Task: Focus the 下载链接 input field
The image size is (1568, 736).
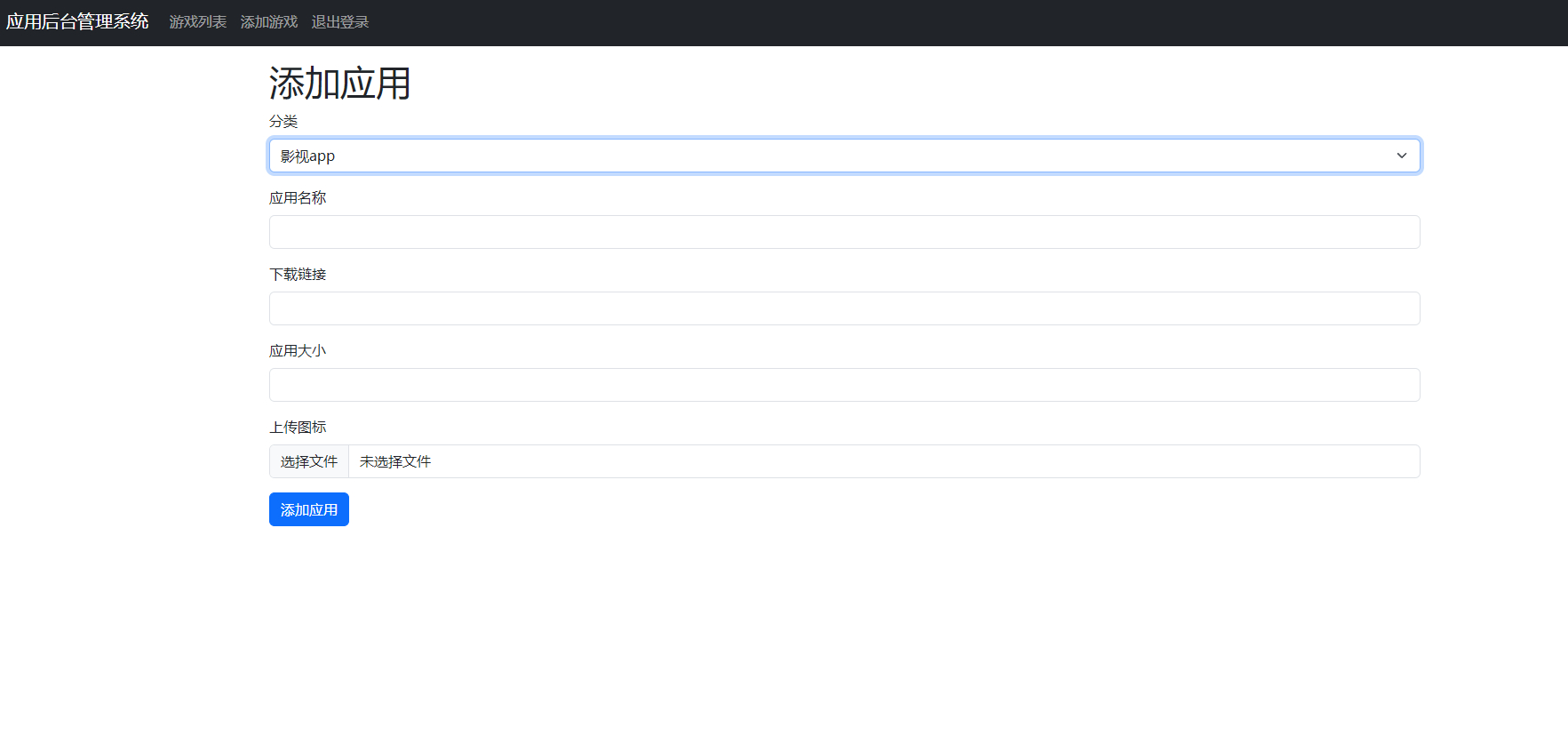Action: (844, 308)
